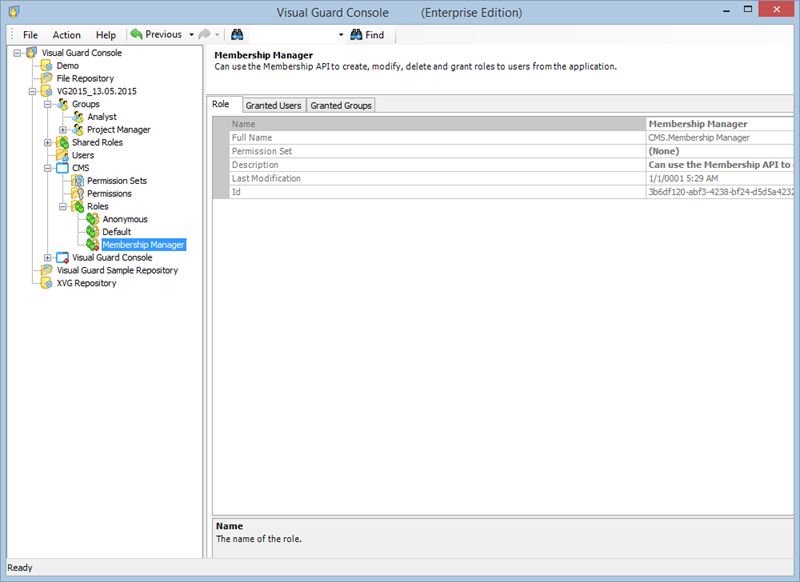Select the Analyst tree item
Screen dimensions: 800x582
click(x=102, y=117)
